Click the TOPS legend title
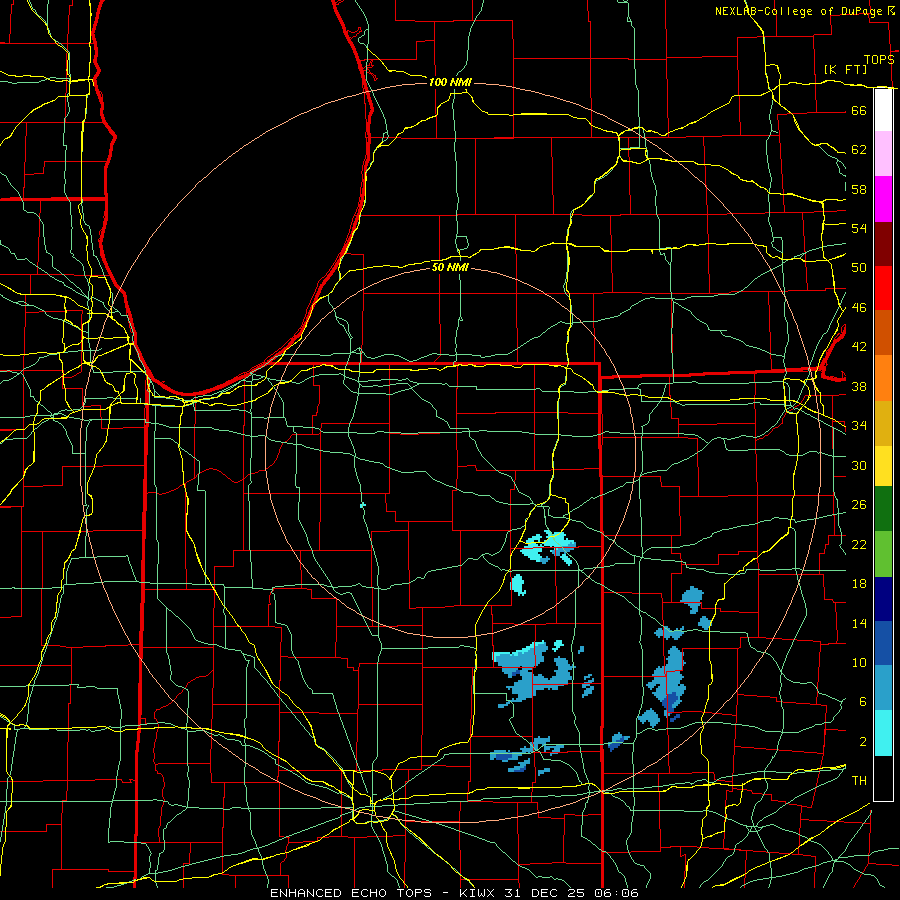This screenshot has width=900, height=900. coord(878,60)
